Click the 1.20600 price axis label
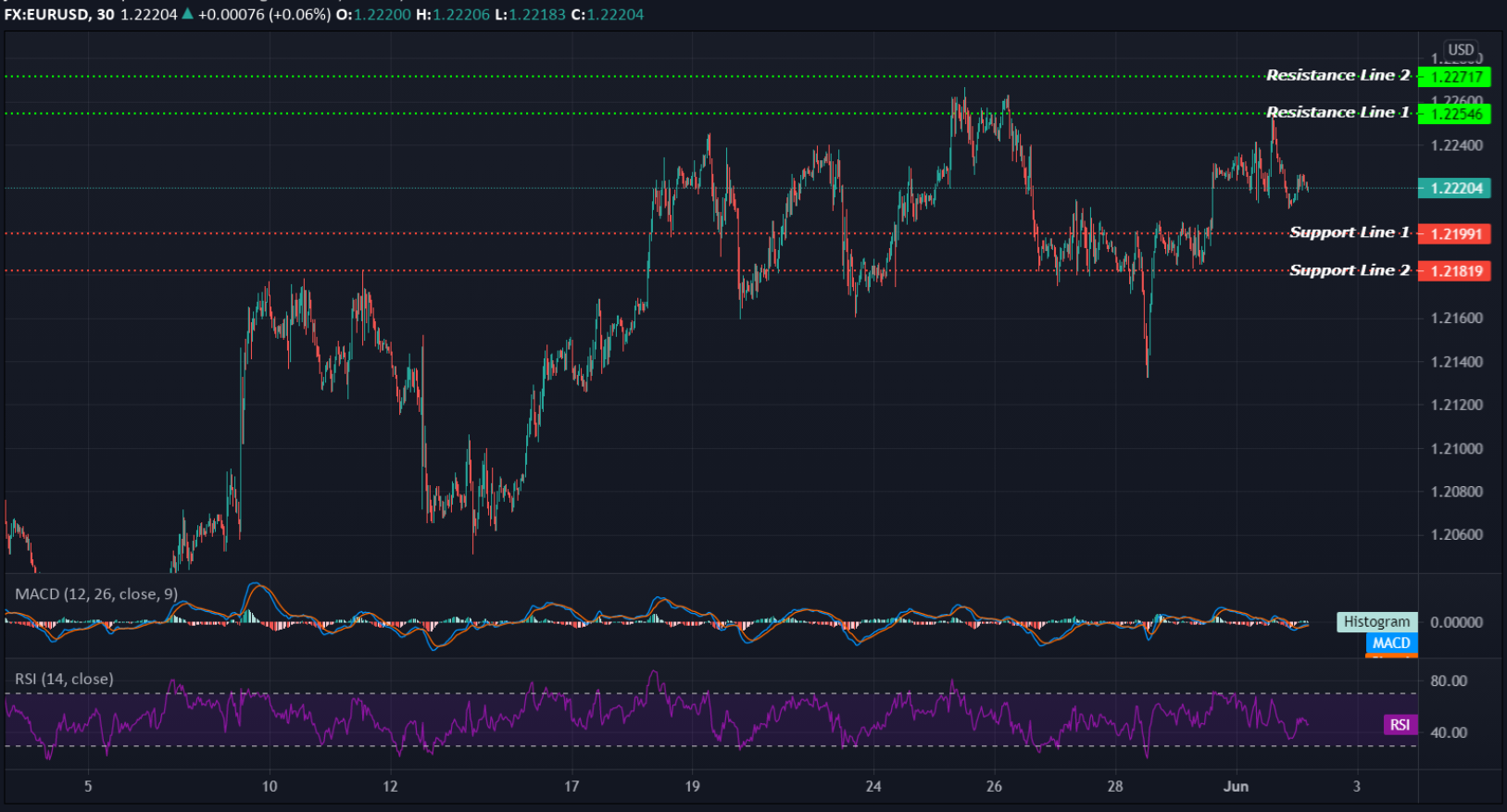1507x812 pixels. 1456,534
